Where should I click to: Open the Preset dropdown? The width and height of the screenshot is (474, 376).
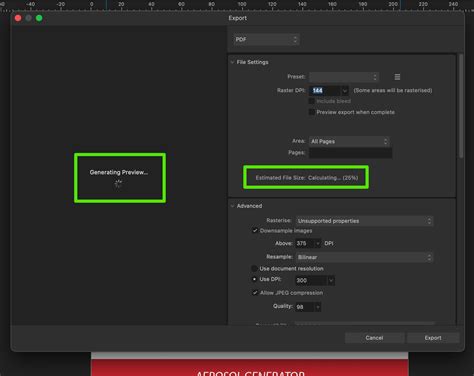(344, 77)
